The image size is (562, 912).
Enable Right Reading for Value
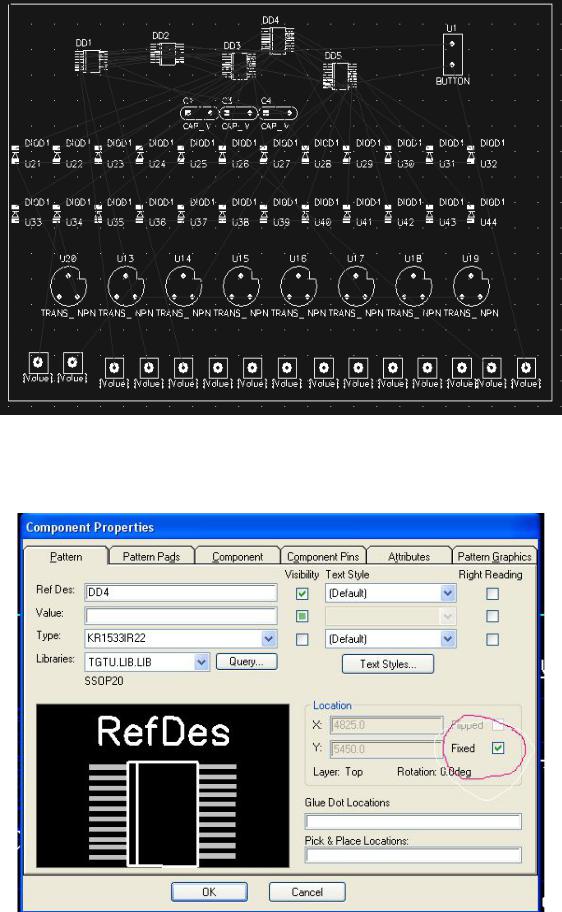(492, 616)
